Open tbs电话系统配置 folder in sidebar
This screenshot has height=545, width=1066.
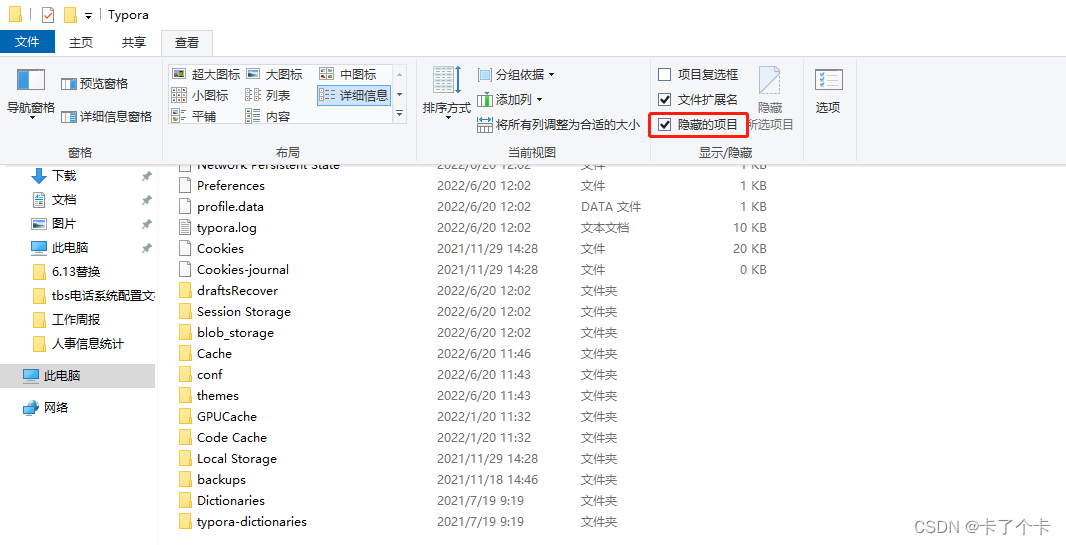coord(94,296)
